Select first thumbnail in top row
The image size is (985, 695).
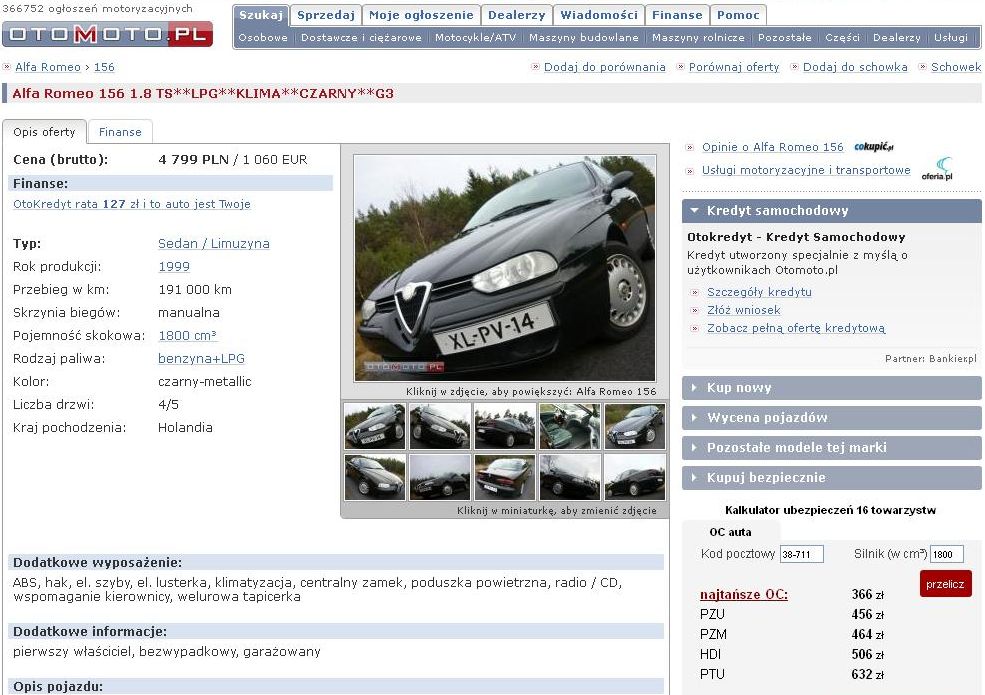[x=375, y=426]
